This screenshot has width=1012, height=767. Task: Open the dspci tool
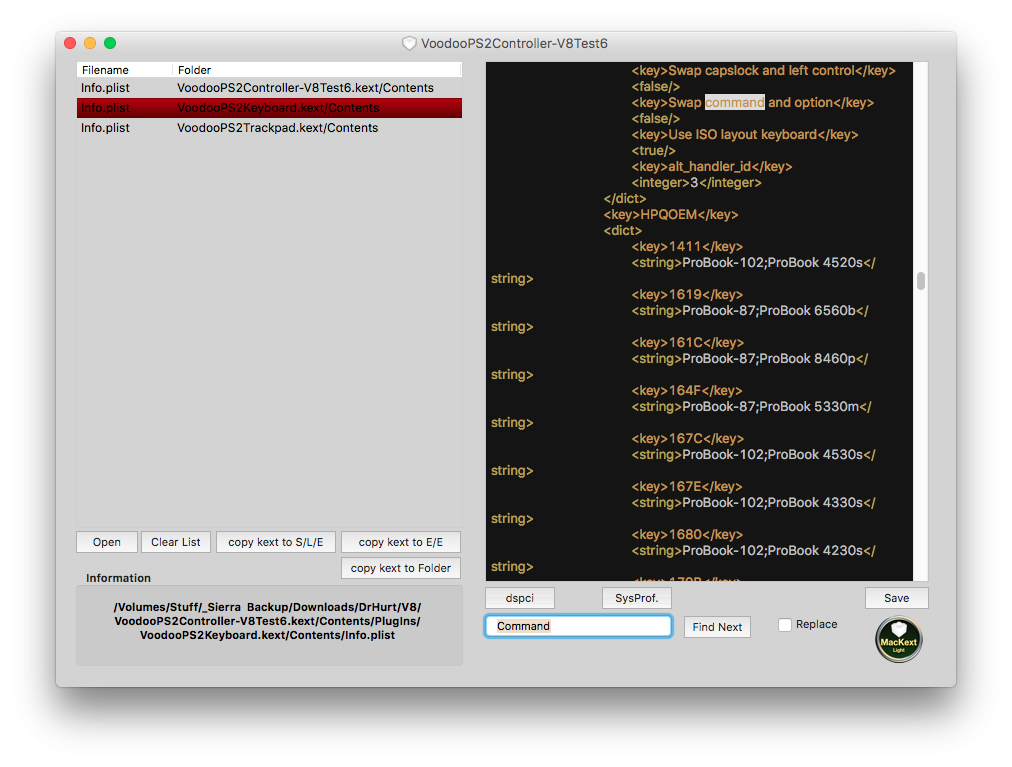519,598
